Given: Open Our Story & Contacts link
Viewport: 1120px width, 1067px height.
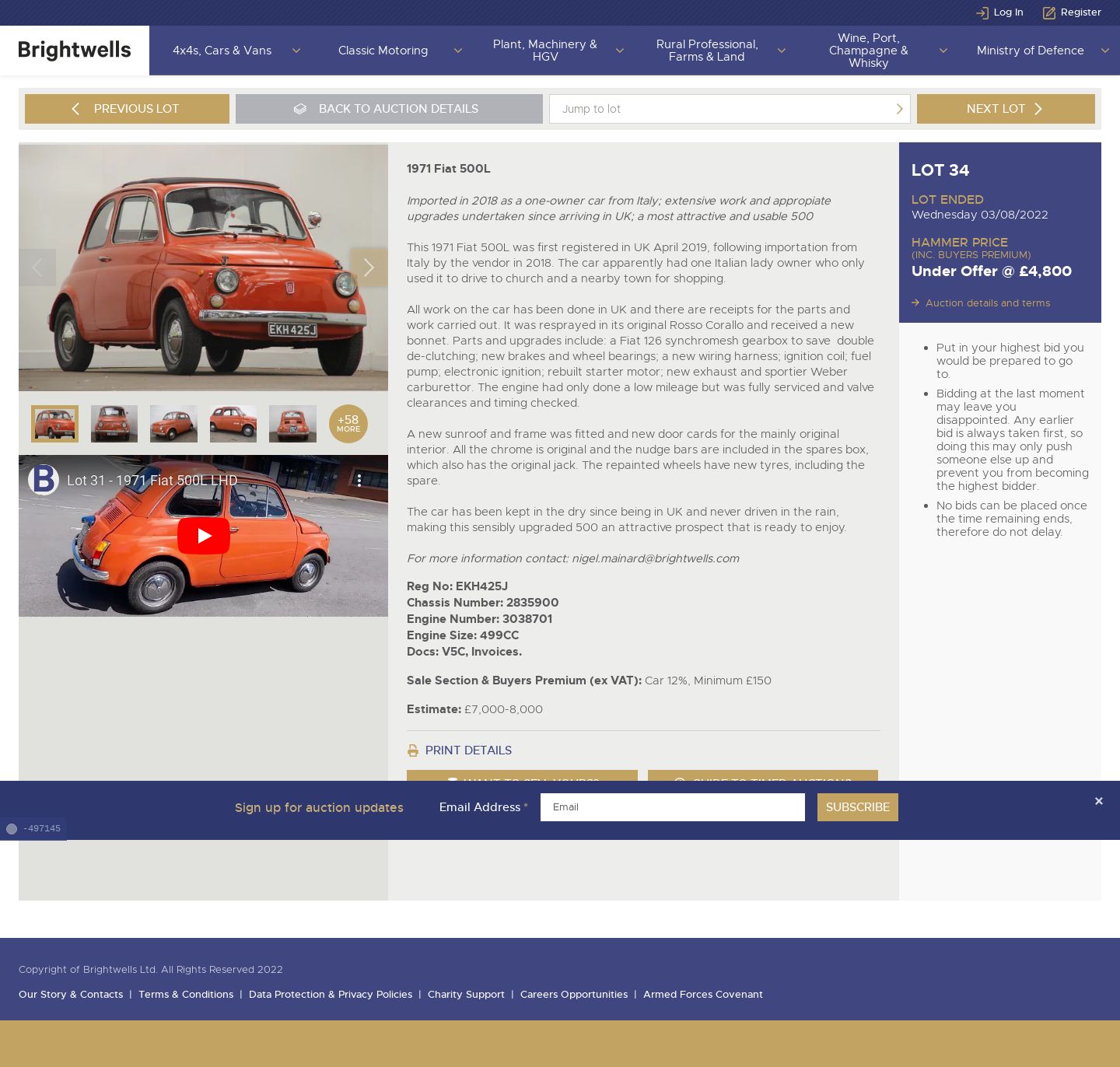Looking at the screenshot, I should pos(71,995).
